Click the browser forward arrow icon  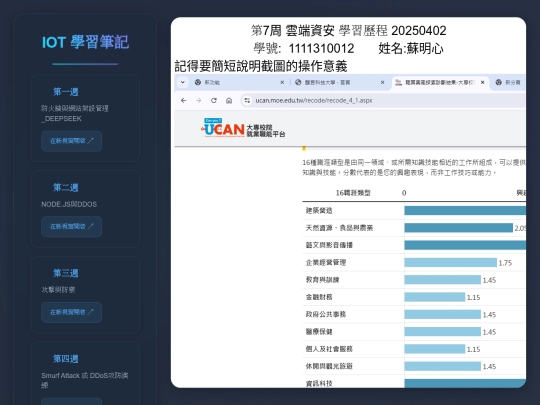tap(199, 101)
